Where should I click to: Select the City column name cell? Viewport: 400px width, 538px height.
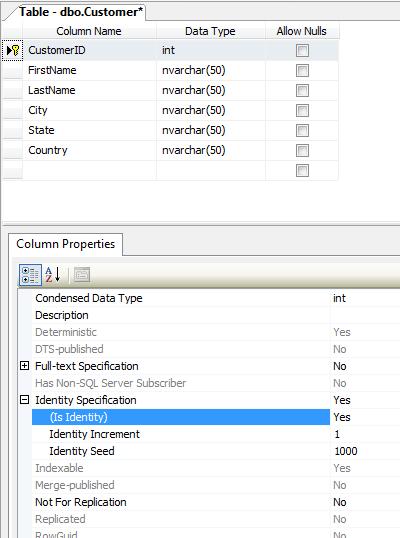(89, 110)
